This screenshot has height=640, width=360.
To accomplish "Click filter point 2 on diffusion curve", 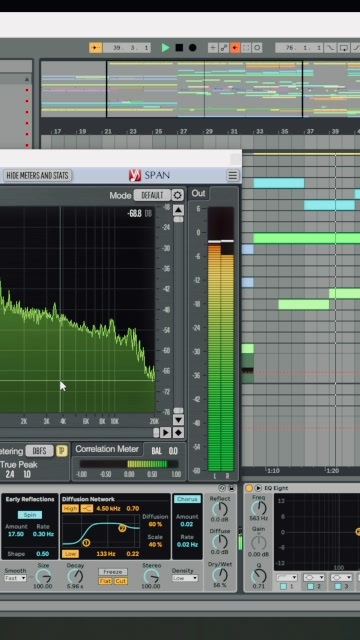I will pos(122,528).
